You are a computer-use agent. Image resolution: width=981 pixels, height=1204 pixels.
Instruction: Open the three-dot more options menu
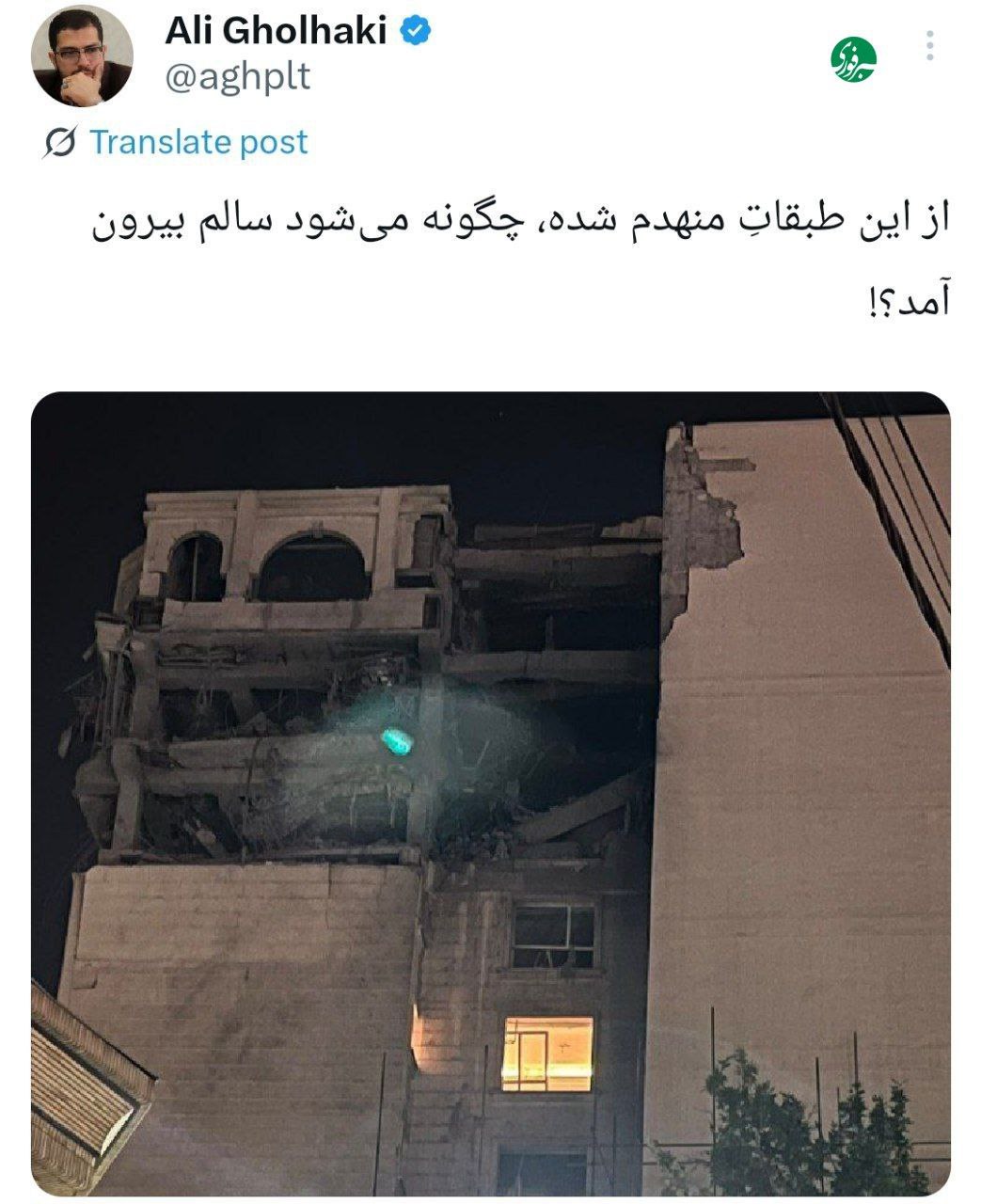tap(929, 45)
